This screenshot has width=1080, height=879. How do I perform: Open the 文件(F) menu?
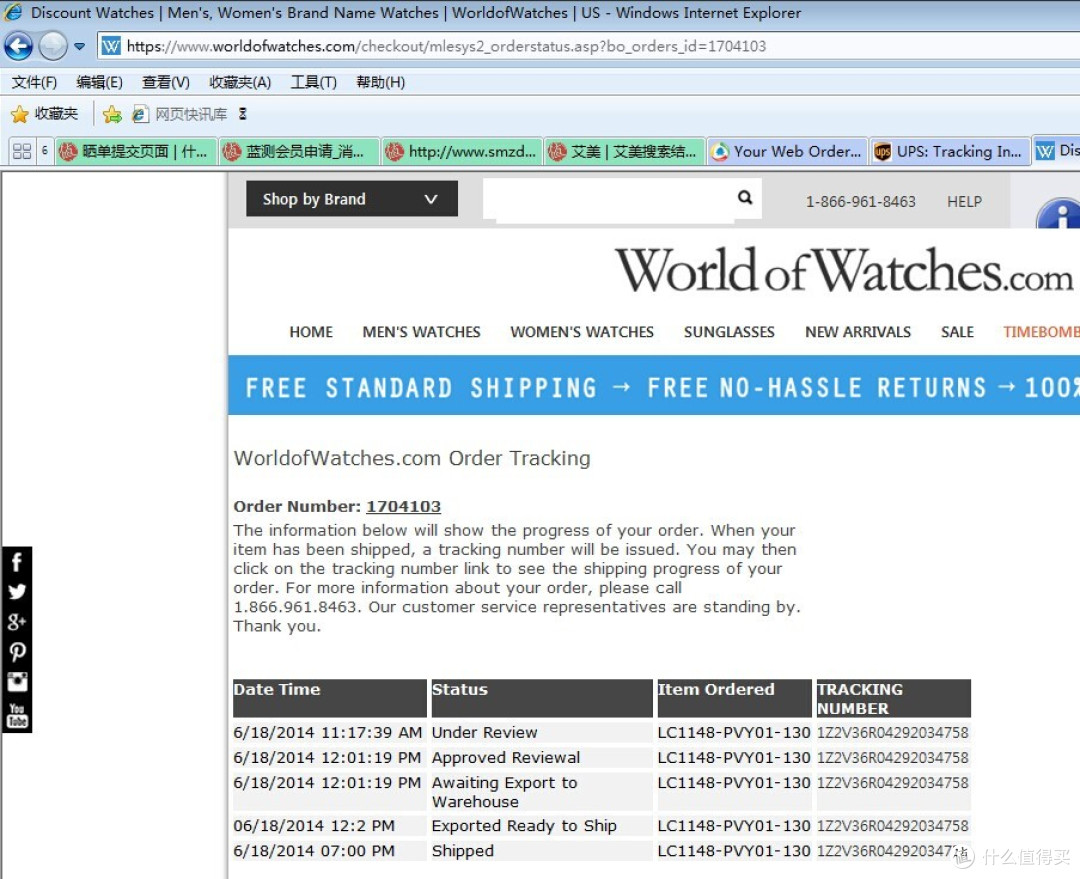tap(34, 83)
